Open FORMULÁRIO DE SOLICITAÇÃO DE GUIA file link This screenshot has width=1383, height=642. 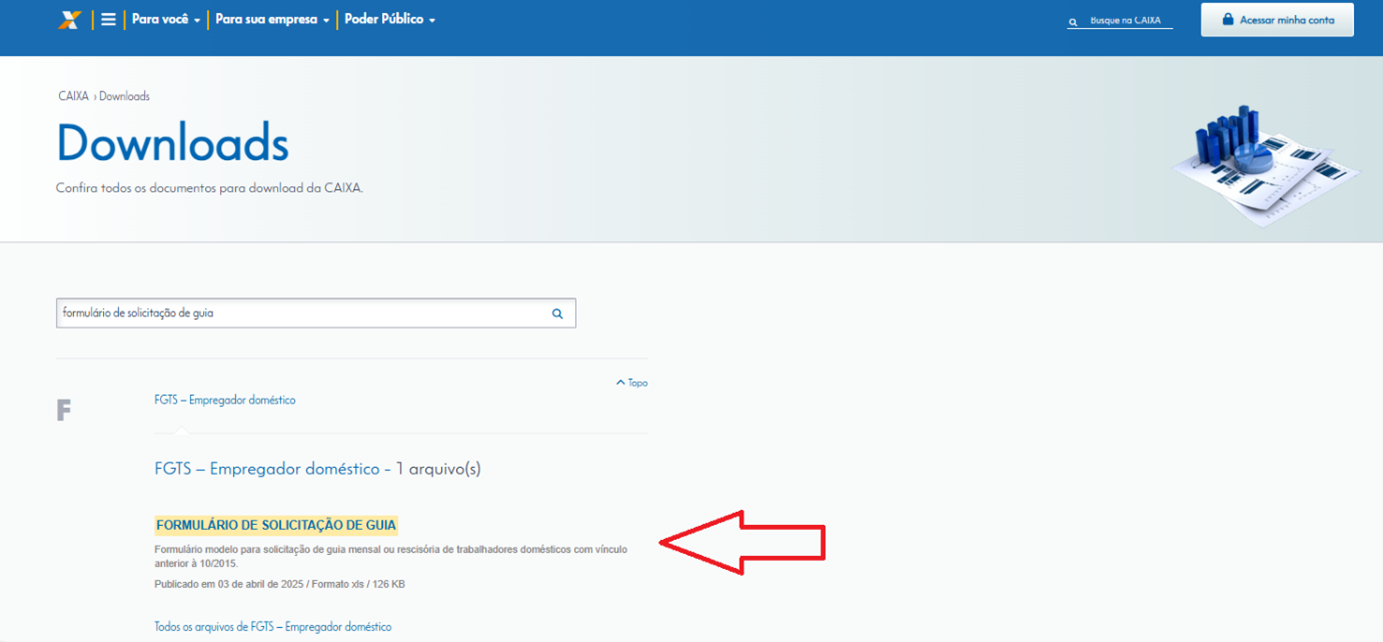pyautogui.click(x=276, y=525)
